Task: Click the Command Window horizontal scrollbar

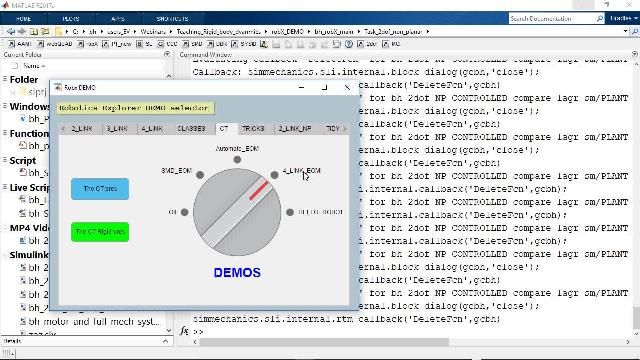Action: [x=324, y=342]
